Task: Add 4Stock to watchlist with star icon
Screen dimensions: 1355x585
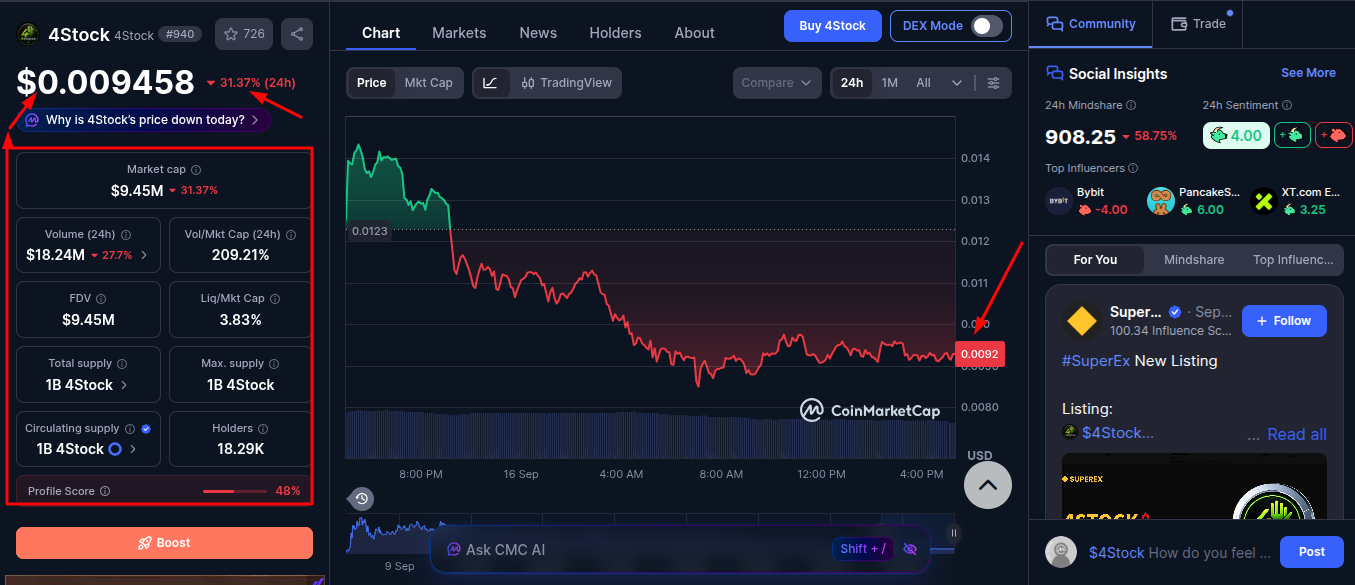Action: coord(244,34)
